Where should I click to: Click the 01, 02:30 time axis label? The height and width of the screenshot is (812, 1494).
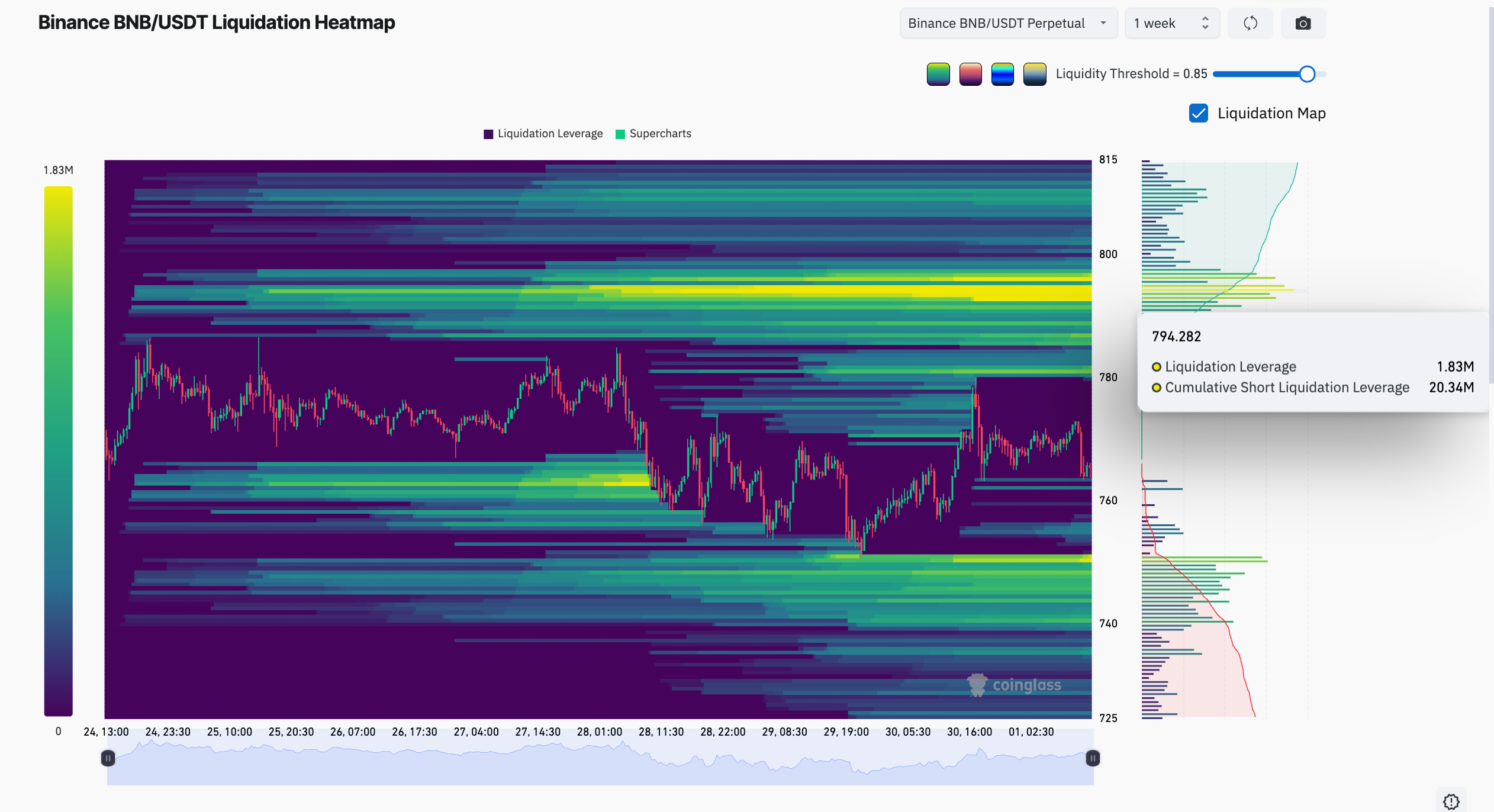pos(1031,732)
